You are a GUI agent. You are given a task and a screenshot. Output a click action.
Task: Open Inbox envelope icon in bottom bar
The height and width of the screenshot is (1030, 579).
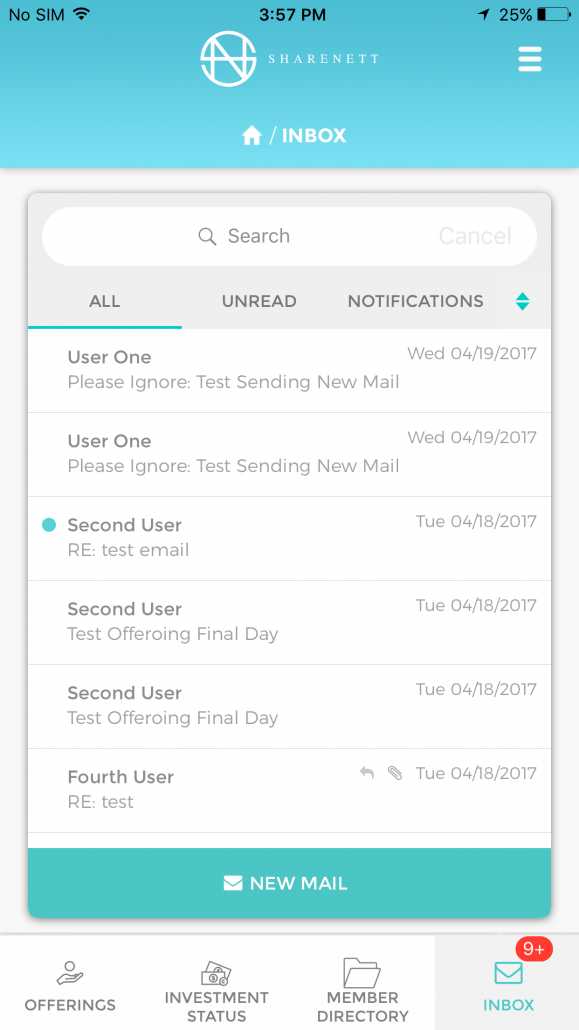(x=508, y=973)
